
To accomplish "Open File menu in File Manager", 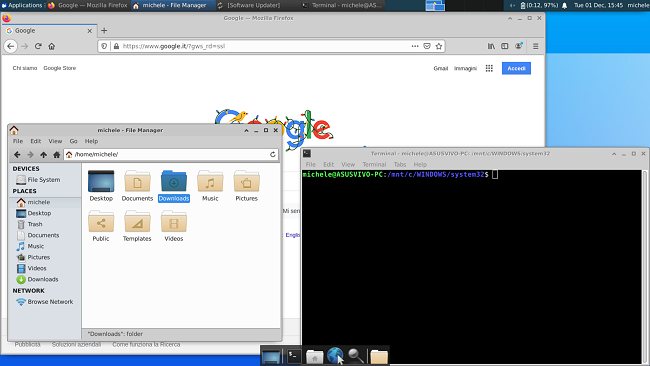I will (18, 141).
